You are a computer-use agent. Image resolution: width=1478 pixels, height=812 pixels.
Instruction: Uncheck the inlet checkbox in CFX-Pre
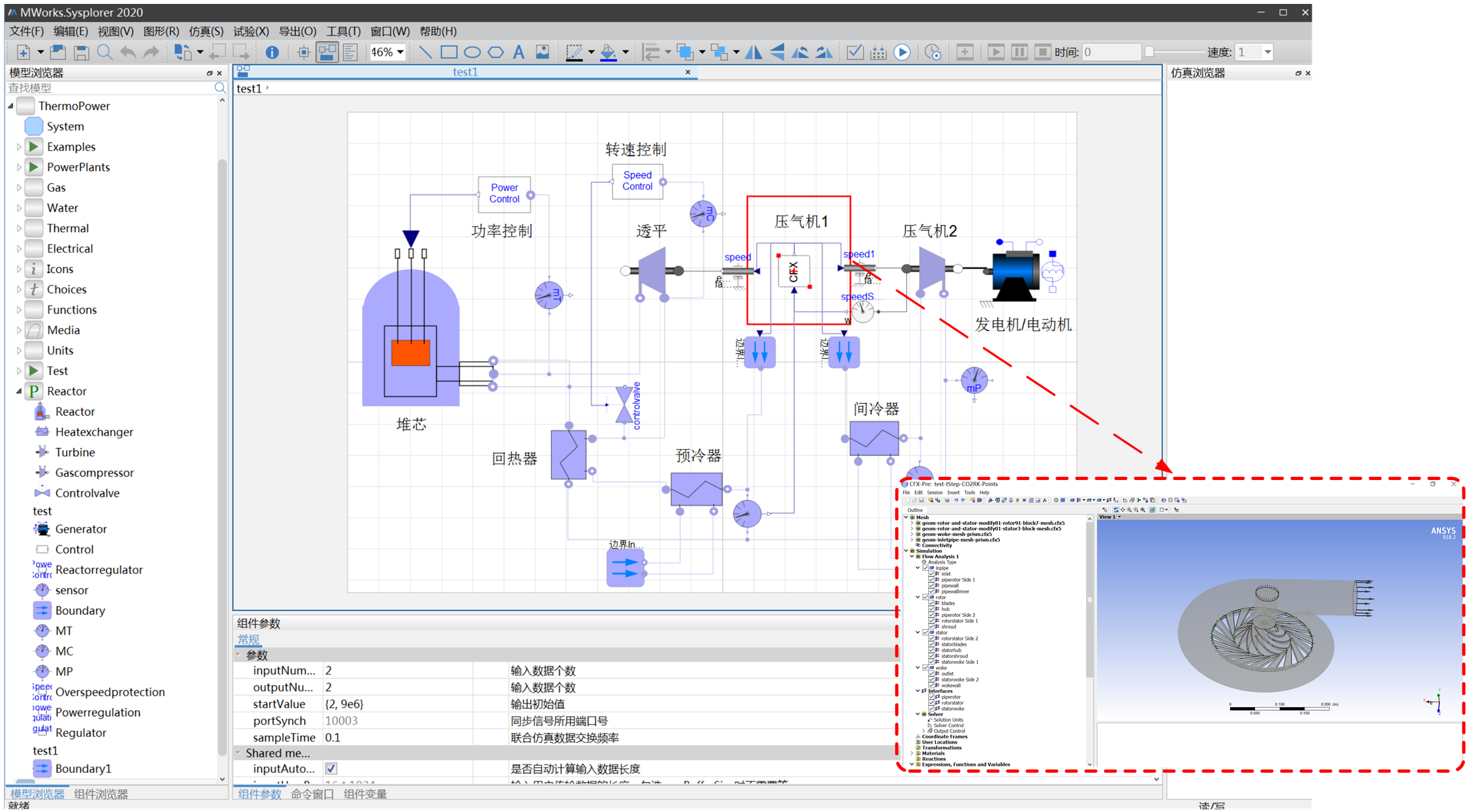(x=931, y=574)
